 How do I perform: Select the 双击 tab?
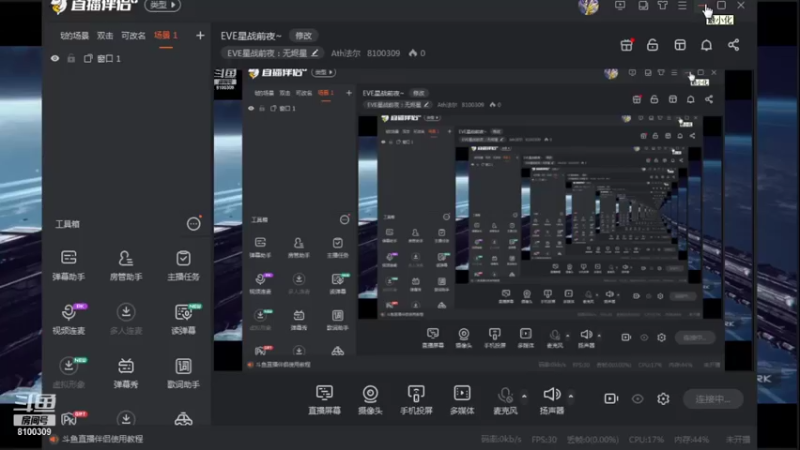tap(105, 36)
